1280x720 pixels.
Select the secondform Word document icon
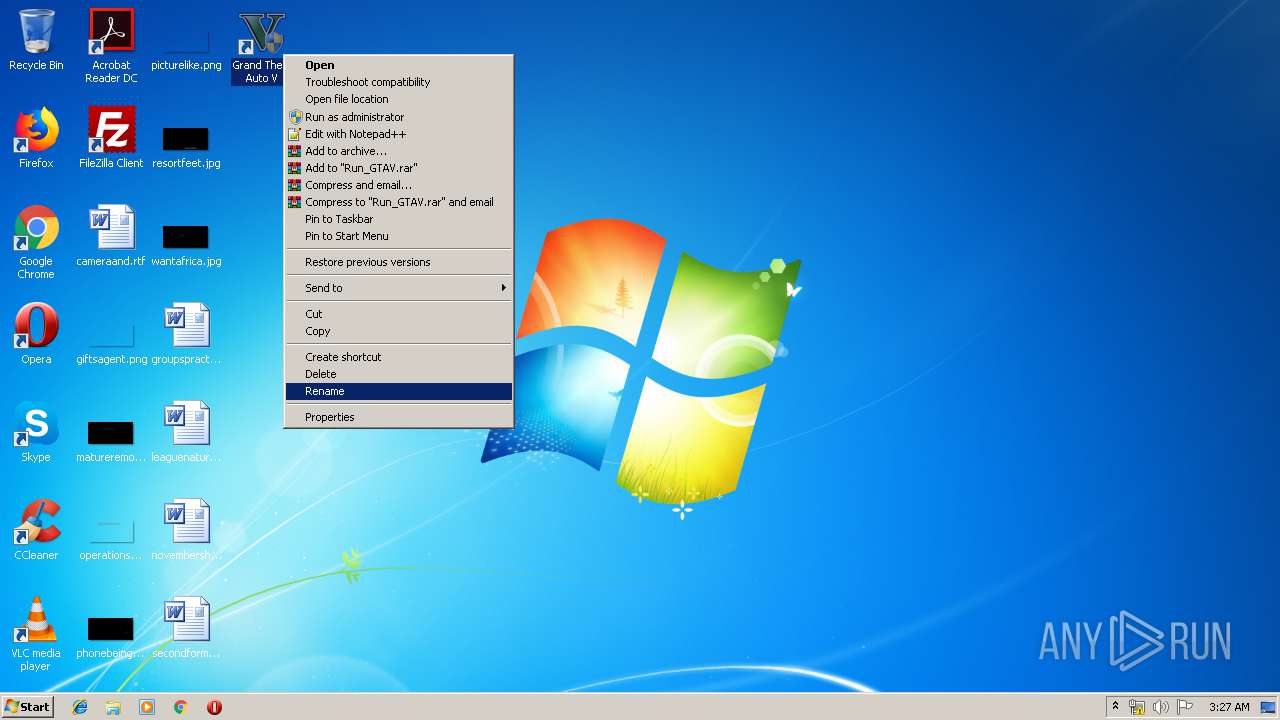(x=186, y=628)
